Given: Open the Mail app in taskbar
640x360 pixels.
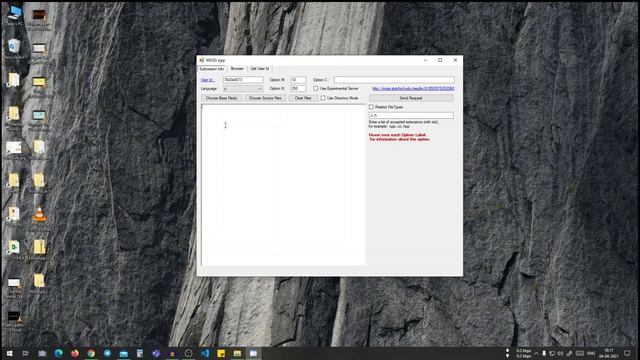Looking at the screenshot, I should tap(124, 353).
